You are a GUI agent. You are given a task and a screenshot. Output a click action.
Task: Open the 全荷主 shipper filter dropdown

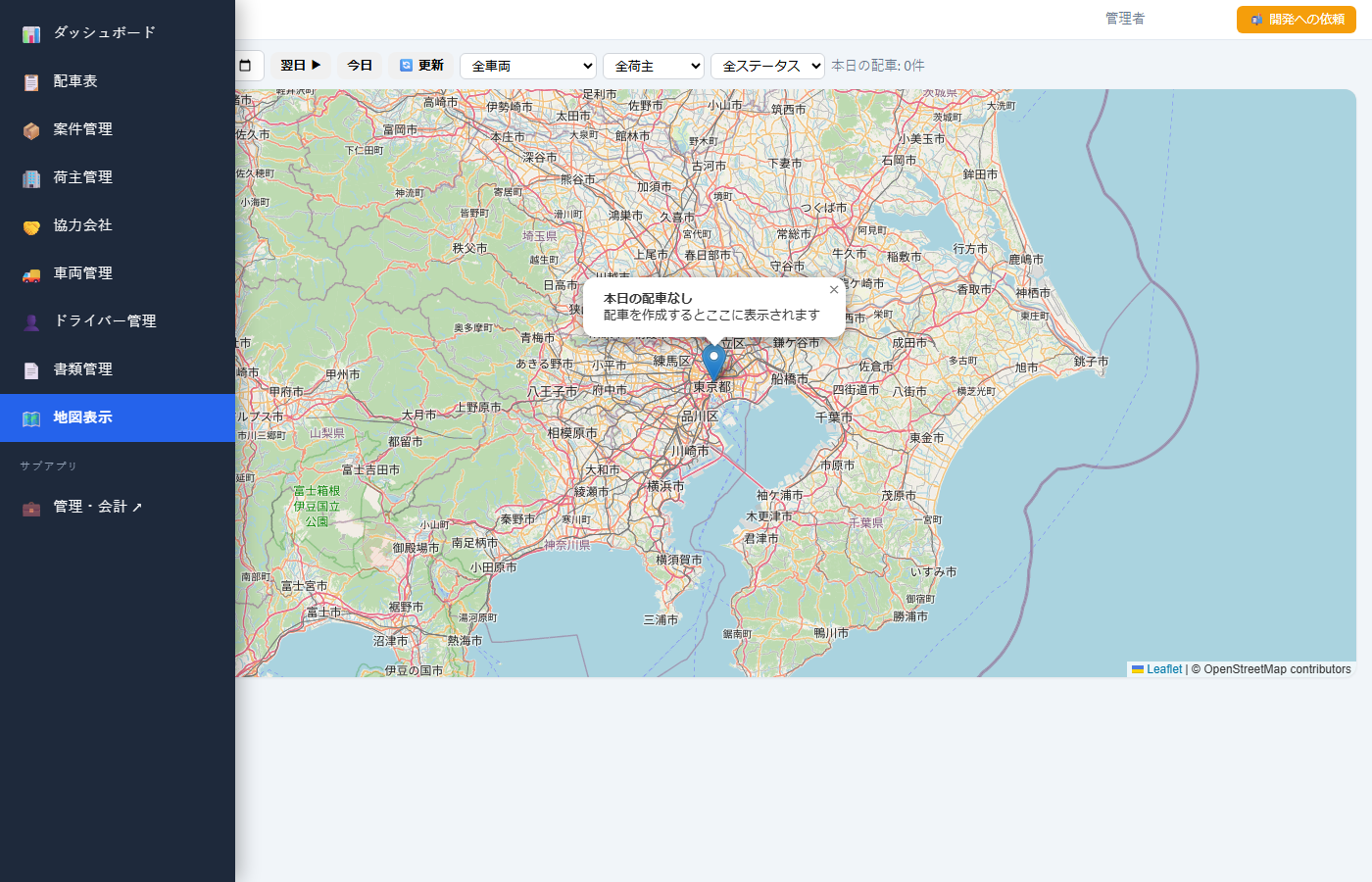pos(654,66)
